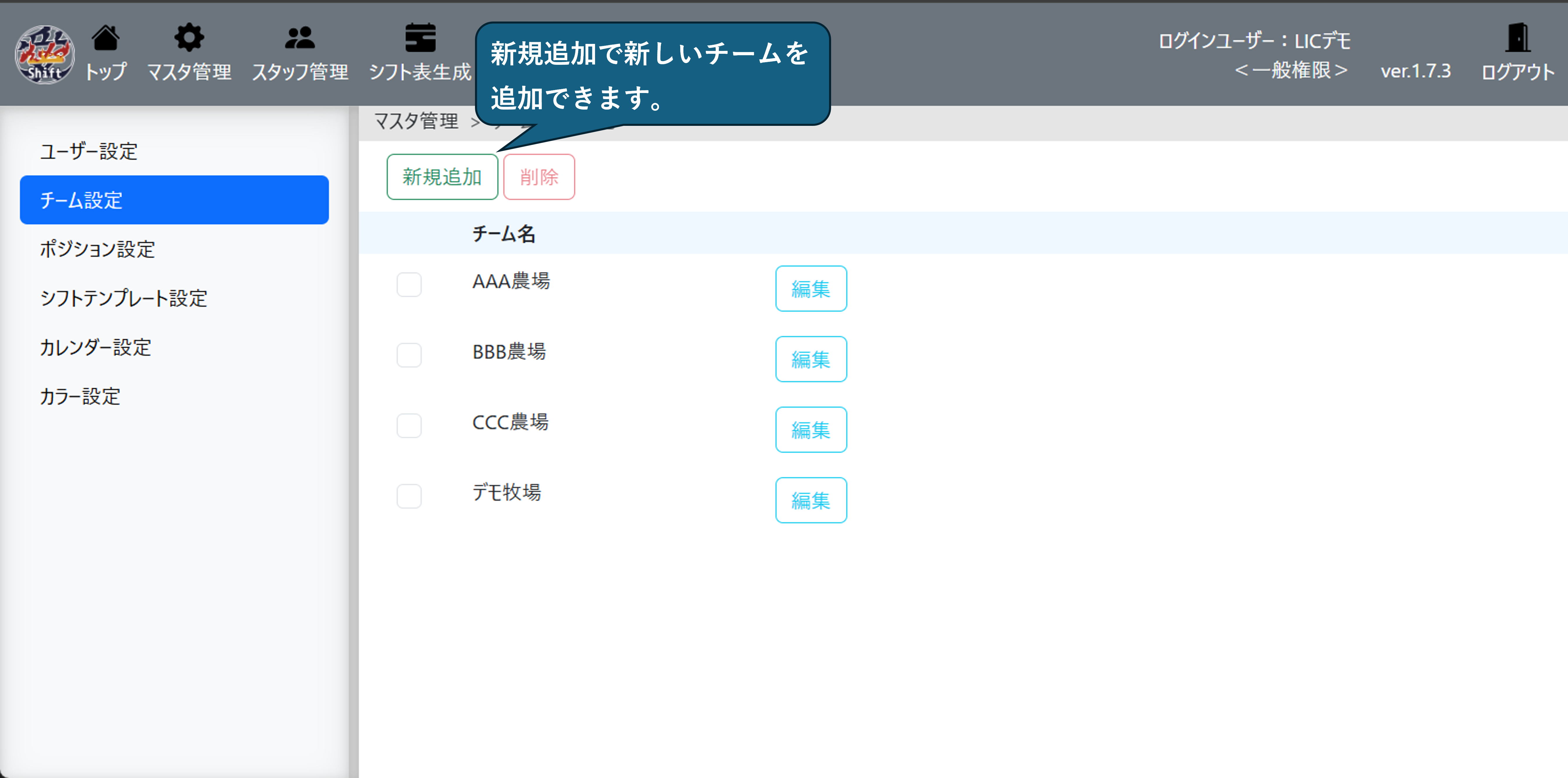
Task: Open スタッフ管理 people icon
Action: point(299,38)
